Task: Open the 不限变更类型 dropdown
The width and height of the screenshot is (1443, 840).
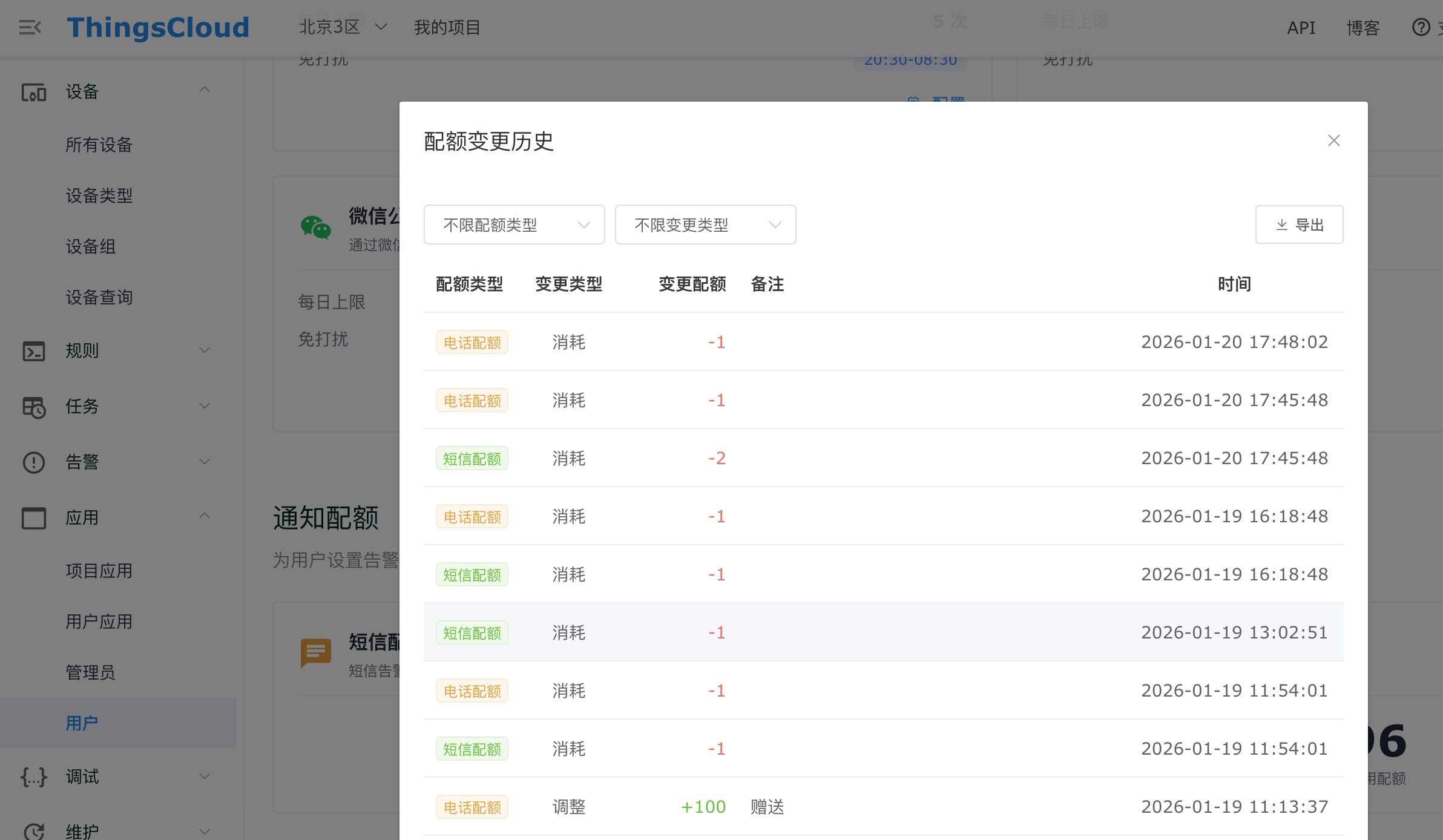Action: click(x=705, y=225)
